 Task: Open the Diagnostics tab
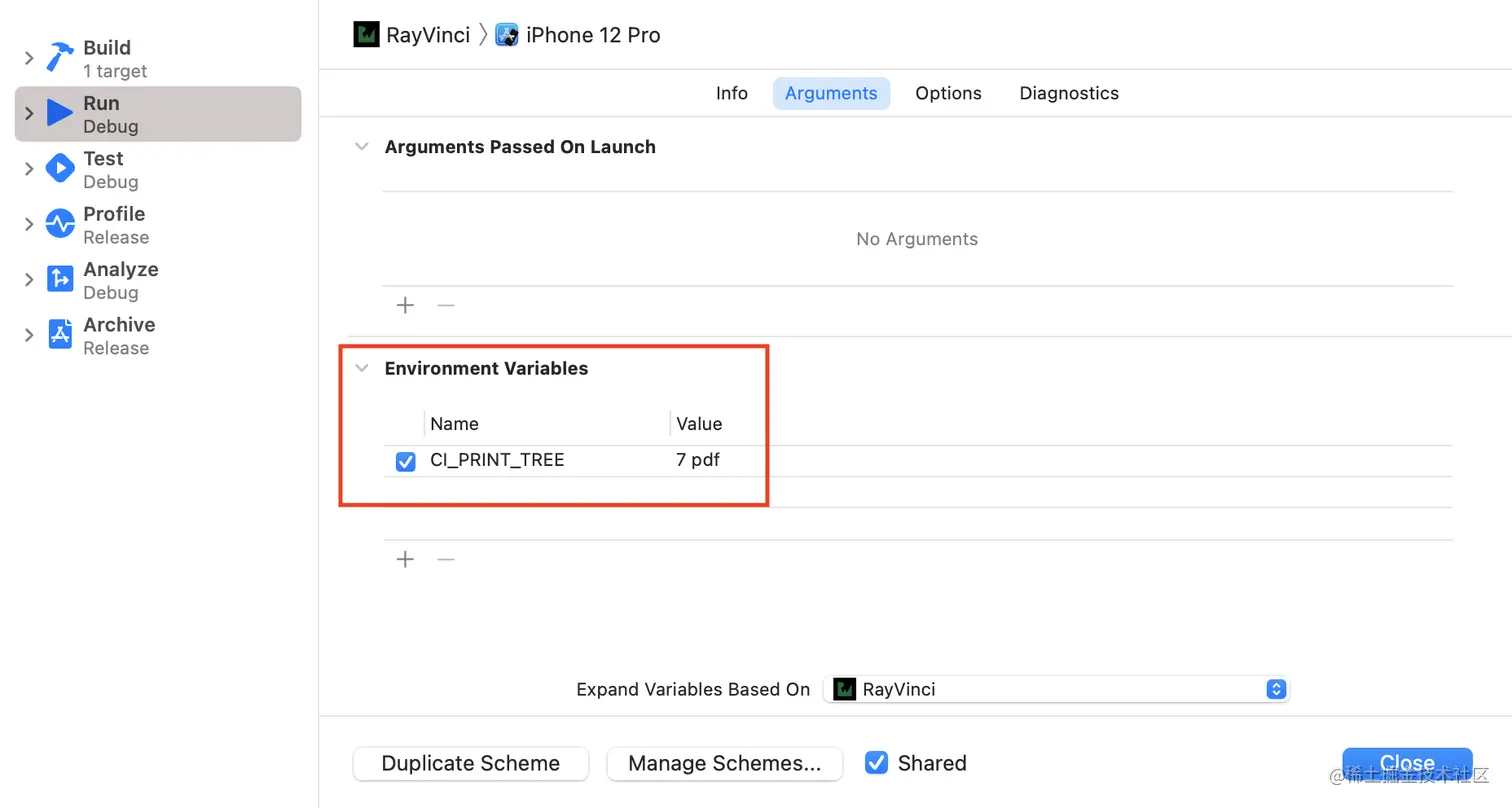[1069, 93]
